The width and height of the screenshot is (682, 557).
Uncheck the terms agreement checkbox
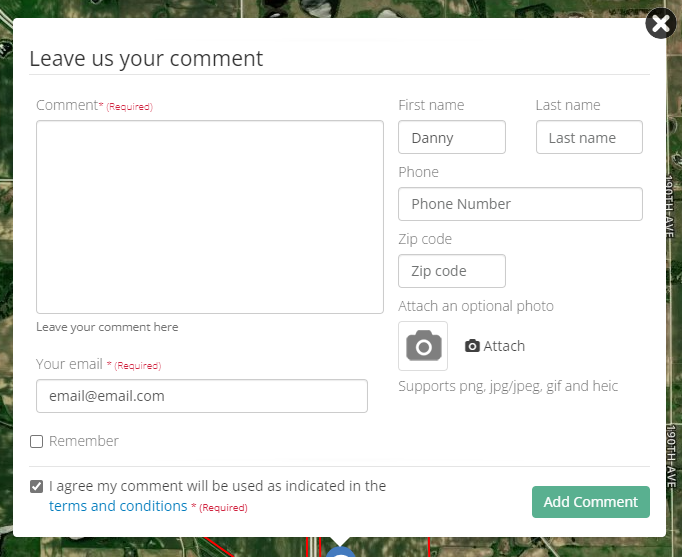37,487
